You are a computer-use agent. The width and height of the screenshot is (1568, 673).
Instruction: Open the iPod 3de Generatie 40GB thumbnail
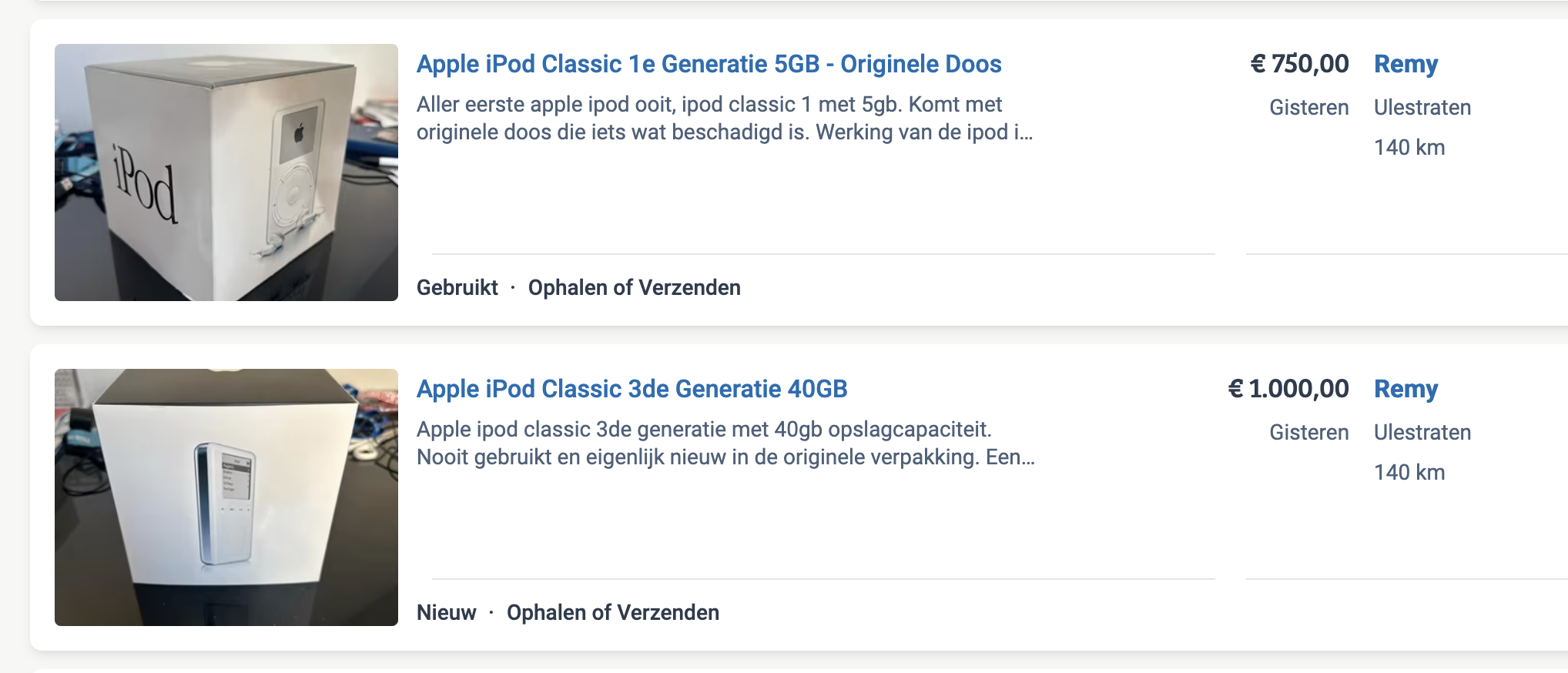[x=226, y=497]
